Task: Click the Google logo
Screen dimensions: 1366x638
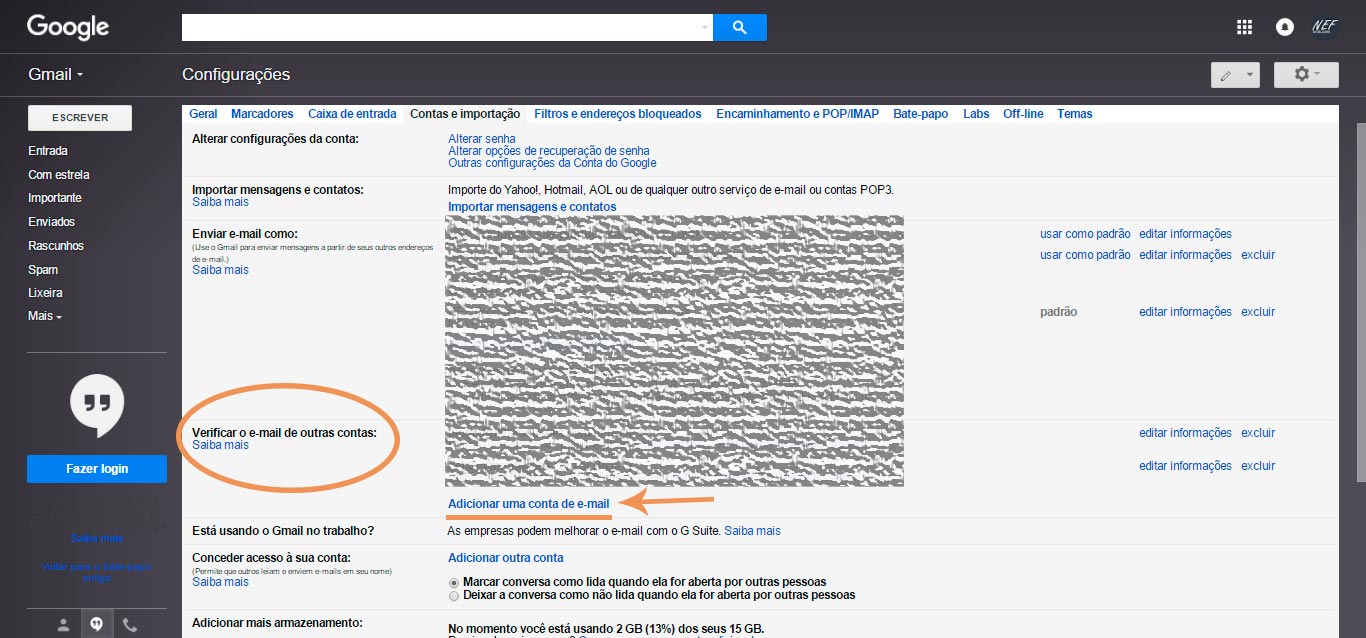Action: click(68, 27)
